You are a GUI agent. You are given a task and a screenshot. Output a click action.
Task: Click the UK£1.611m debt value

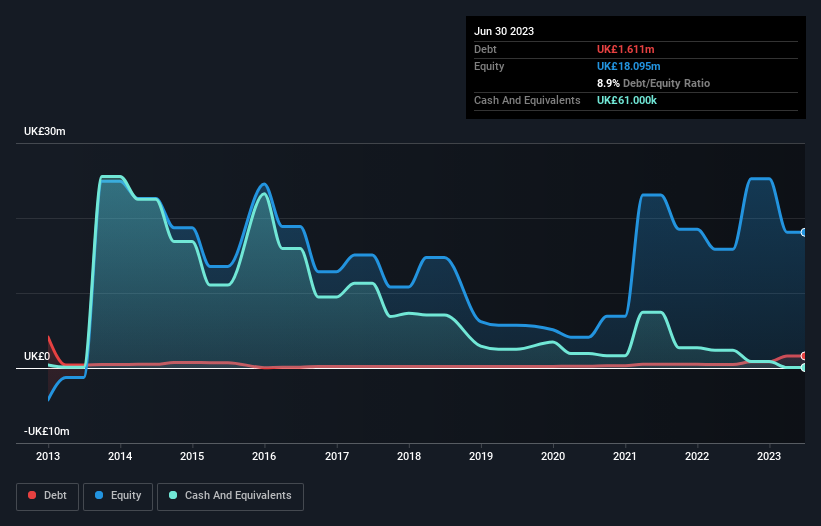coord(625,49)
